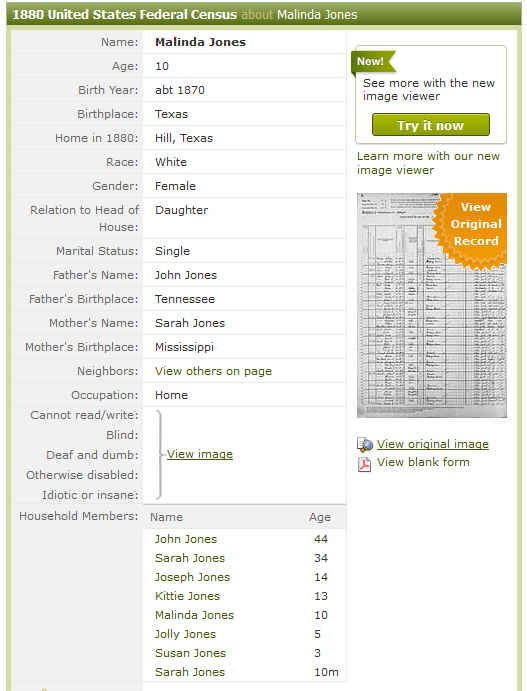The image size is (527, 691).
Task: Open View others on page neighbors link
Action: tap(213, 371)
